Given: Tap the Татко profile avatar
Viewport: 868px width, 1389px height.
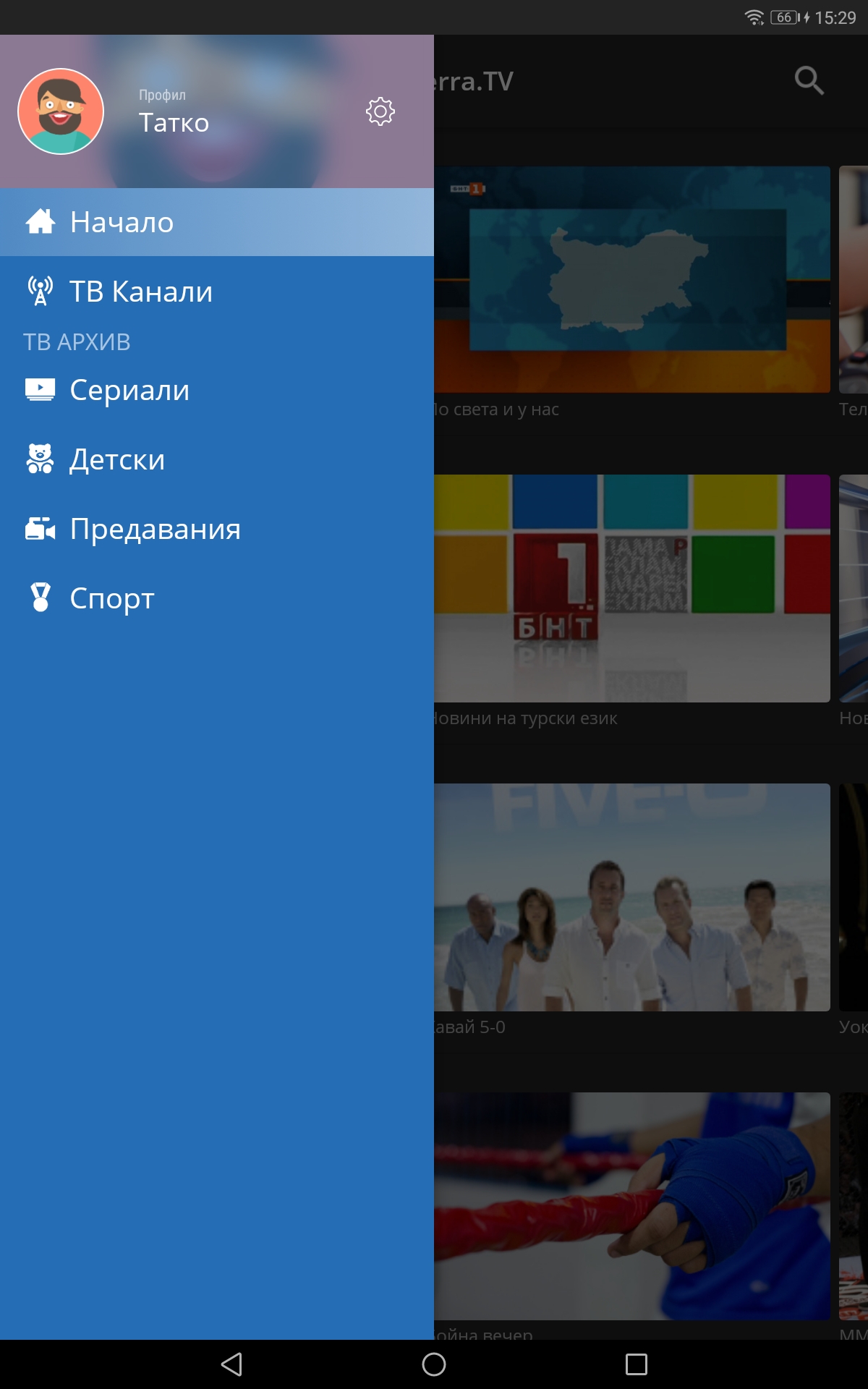Looking at the screenshot, I should (61, 111).
